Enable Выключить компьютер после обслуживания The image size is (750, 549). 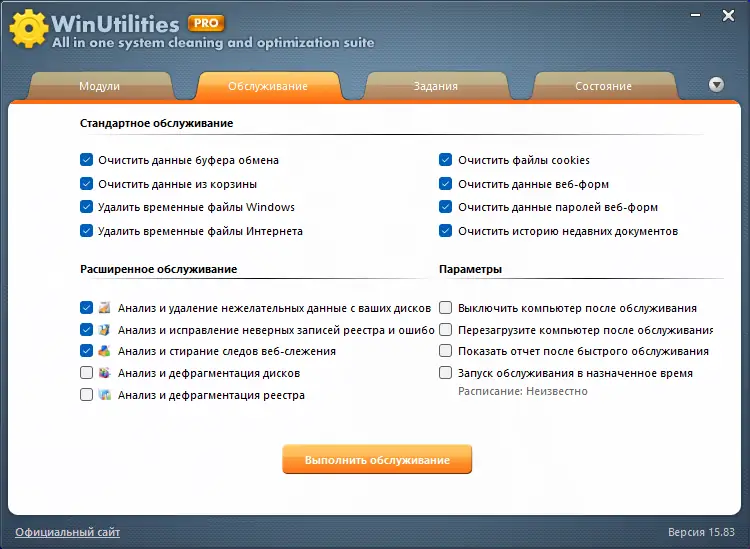tap(445, 307)
